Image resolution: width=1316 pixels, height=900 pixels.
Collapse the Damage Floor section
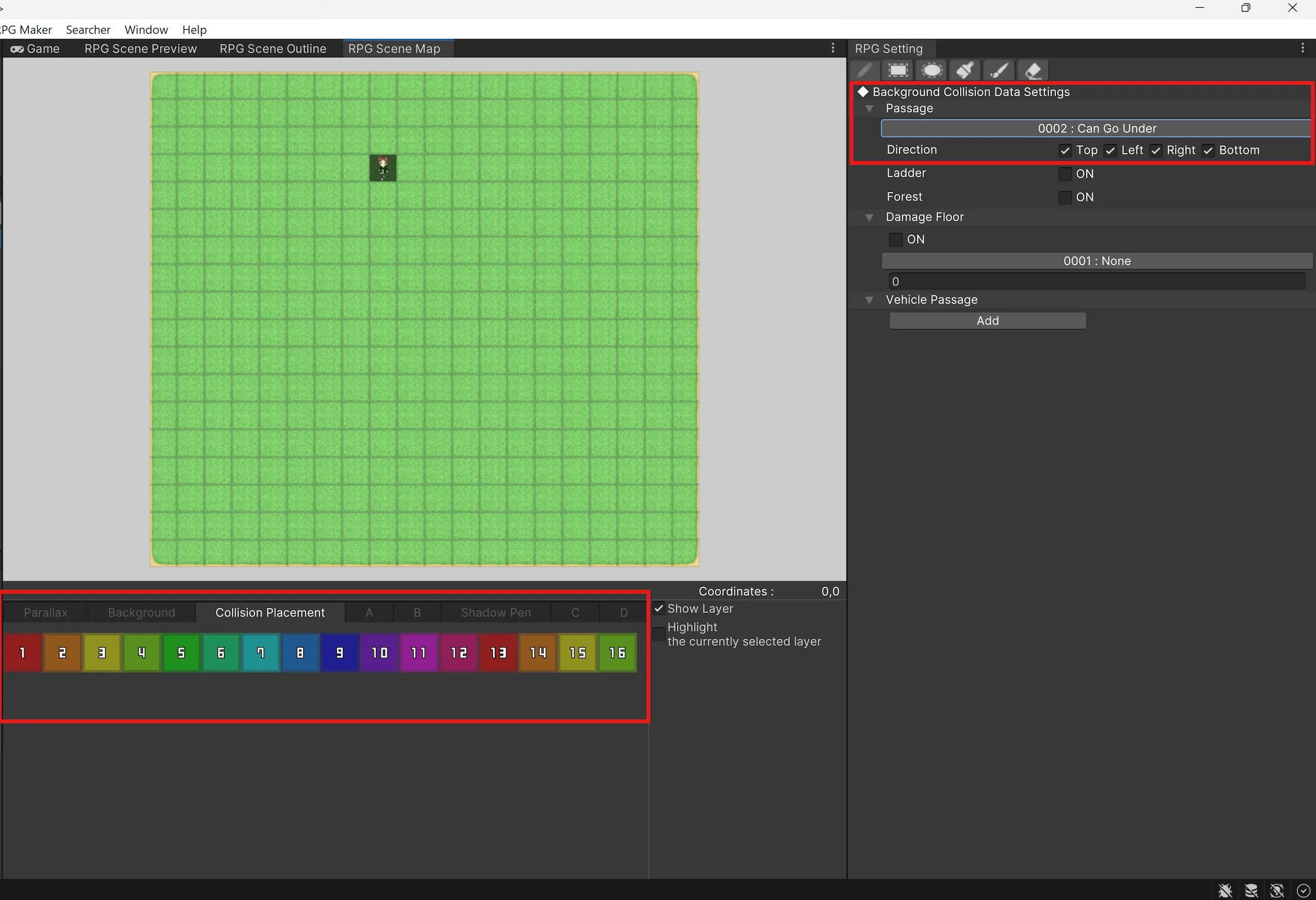869,217
